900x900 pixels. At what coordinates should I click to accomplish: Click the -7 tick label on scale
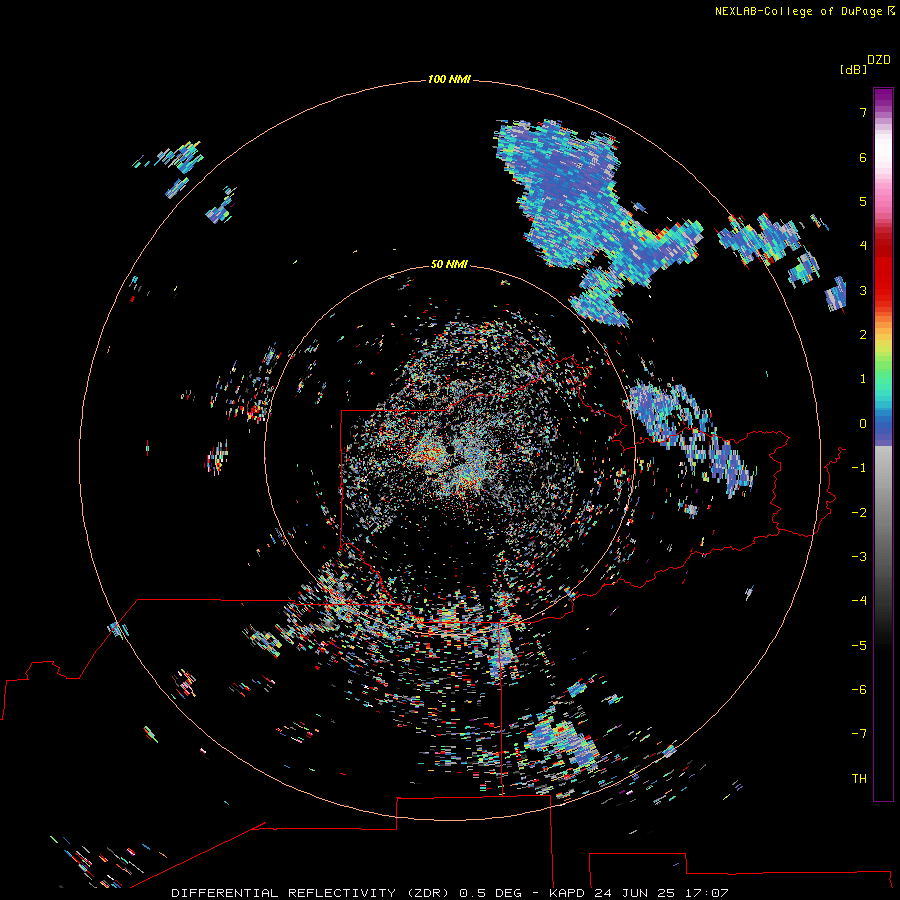click(x=859, y=734)
